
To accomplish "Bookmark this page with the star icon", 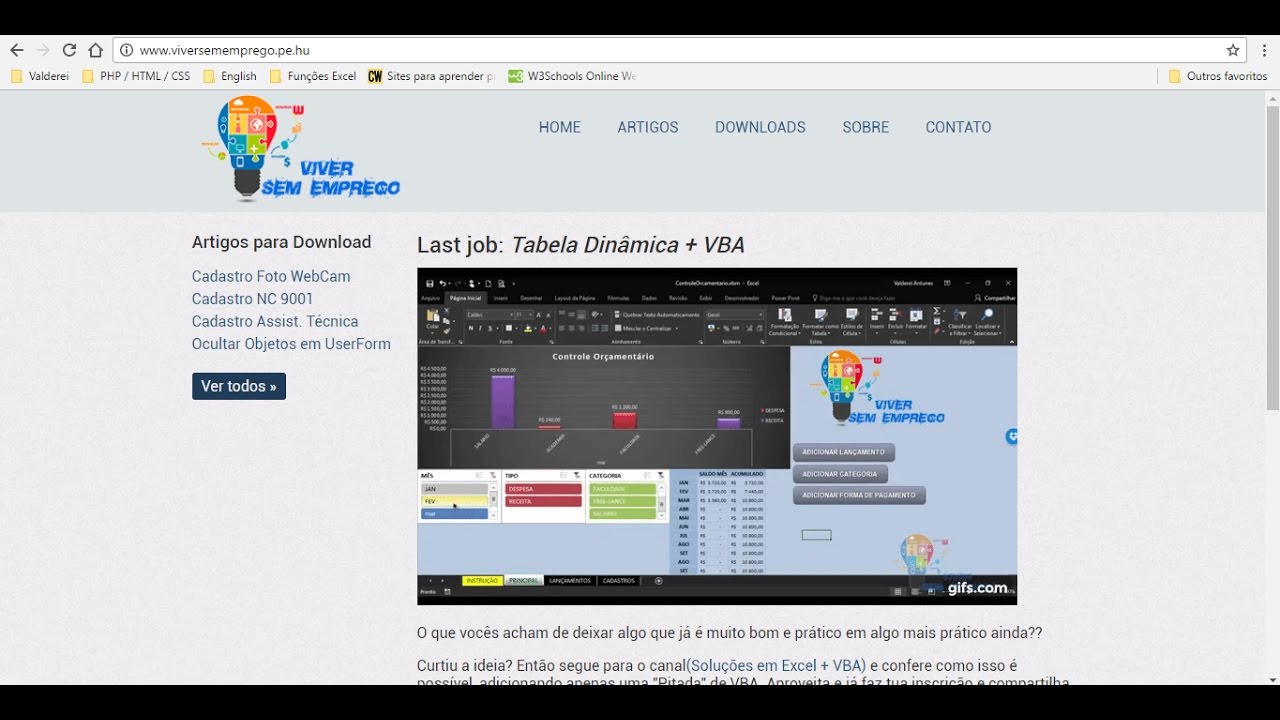I will pos(1233,50).
